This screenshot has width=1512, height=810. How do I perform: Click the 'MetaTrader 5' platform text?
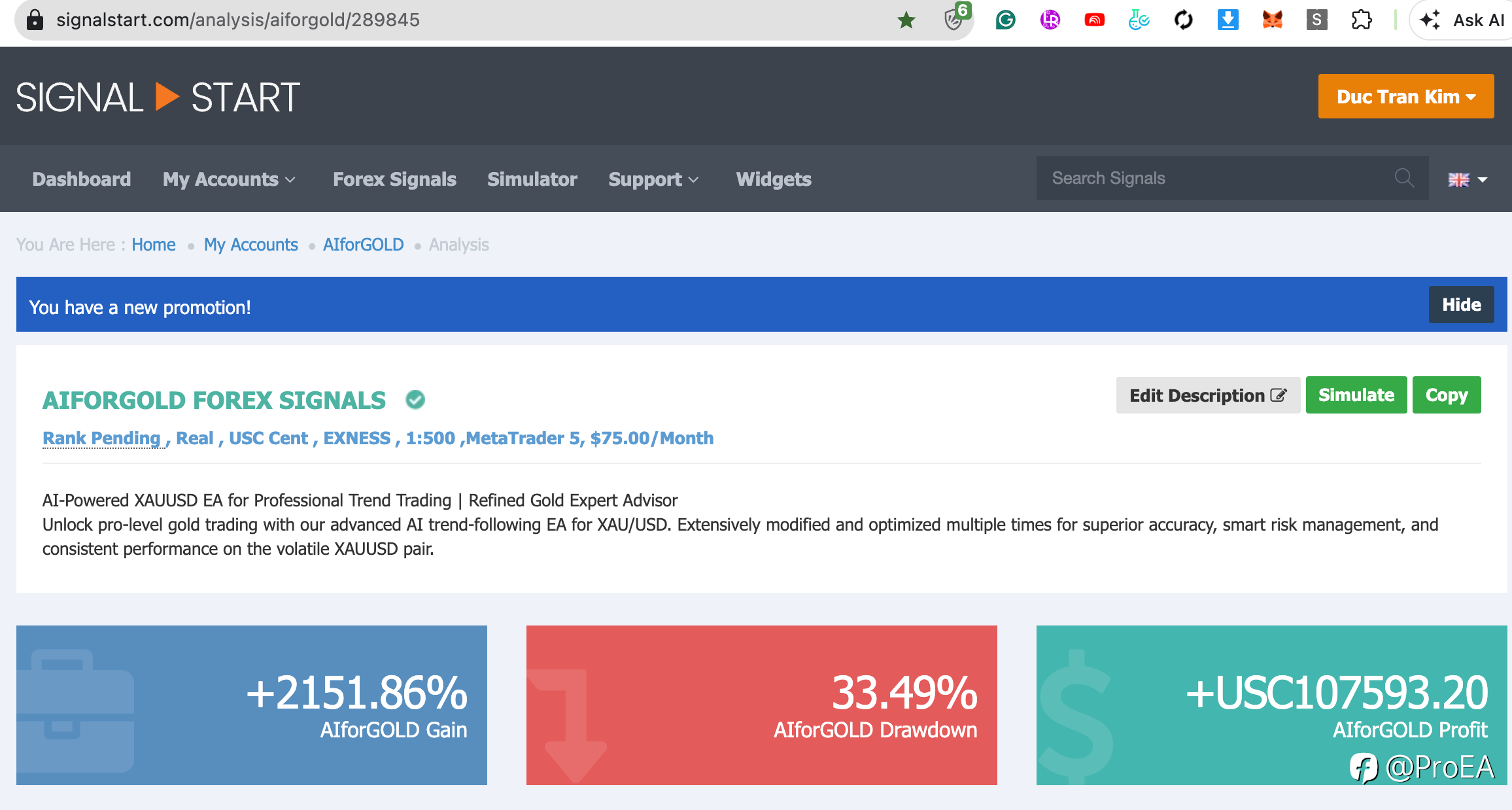(523, 438)
